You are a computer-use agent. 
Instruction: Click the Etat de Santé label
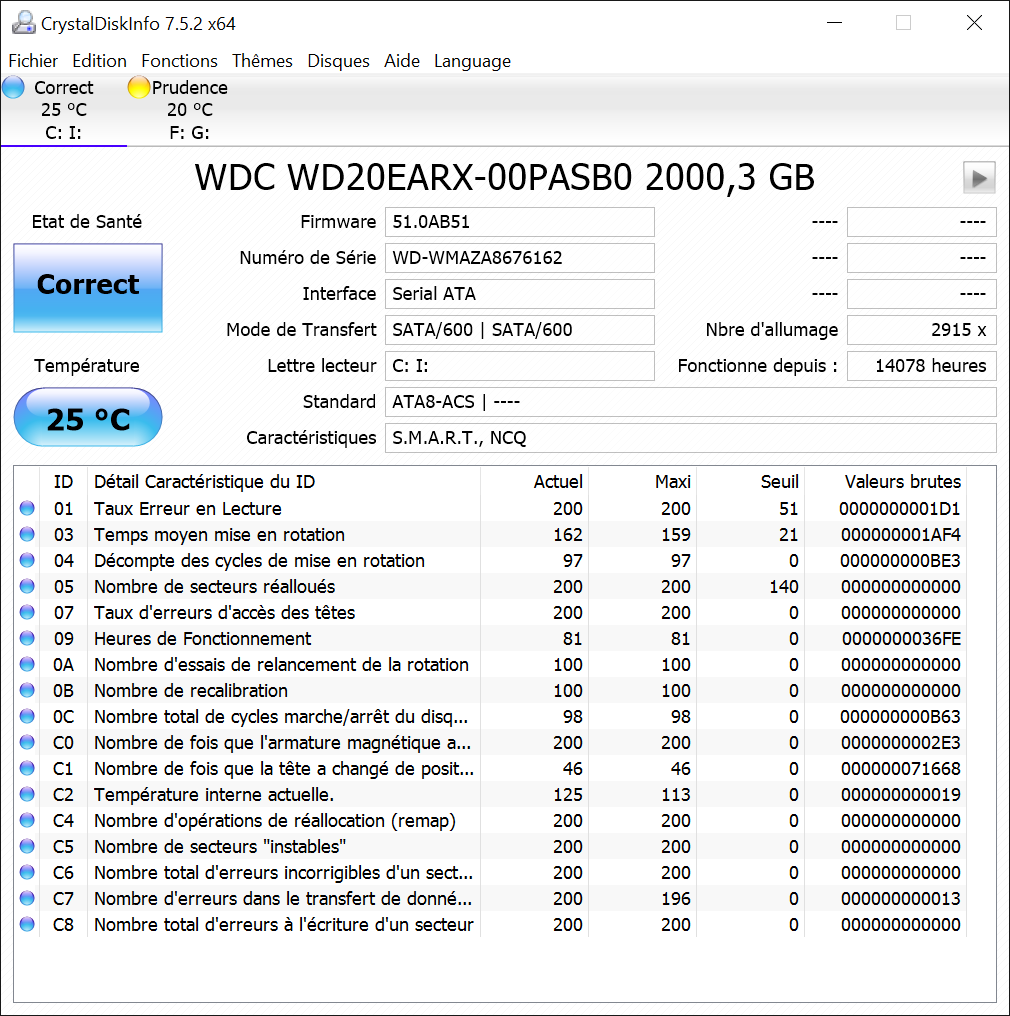click(x=87, y=222)
